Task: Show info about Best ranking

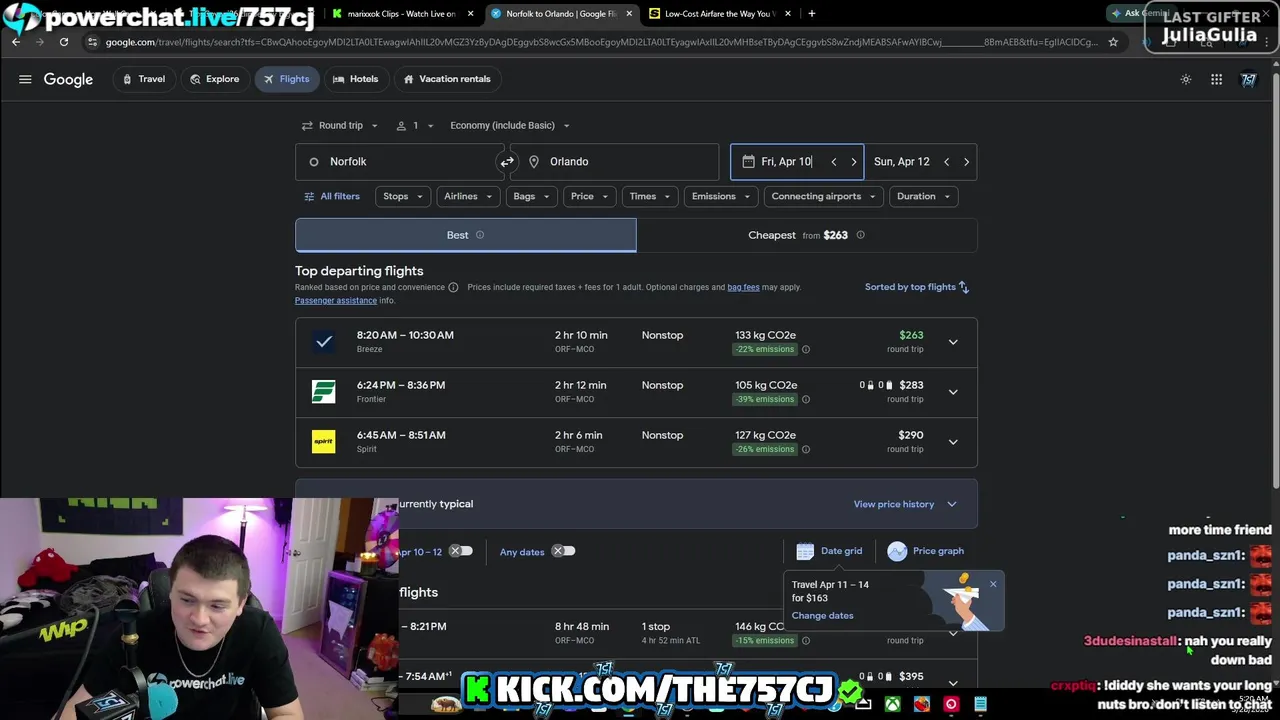Action: pos(480,235)
